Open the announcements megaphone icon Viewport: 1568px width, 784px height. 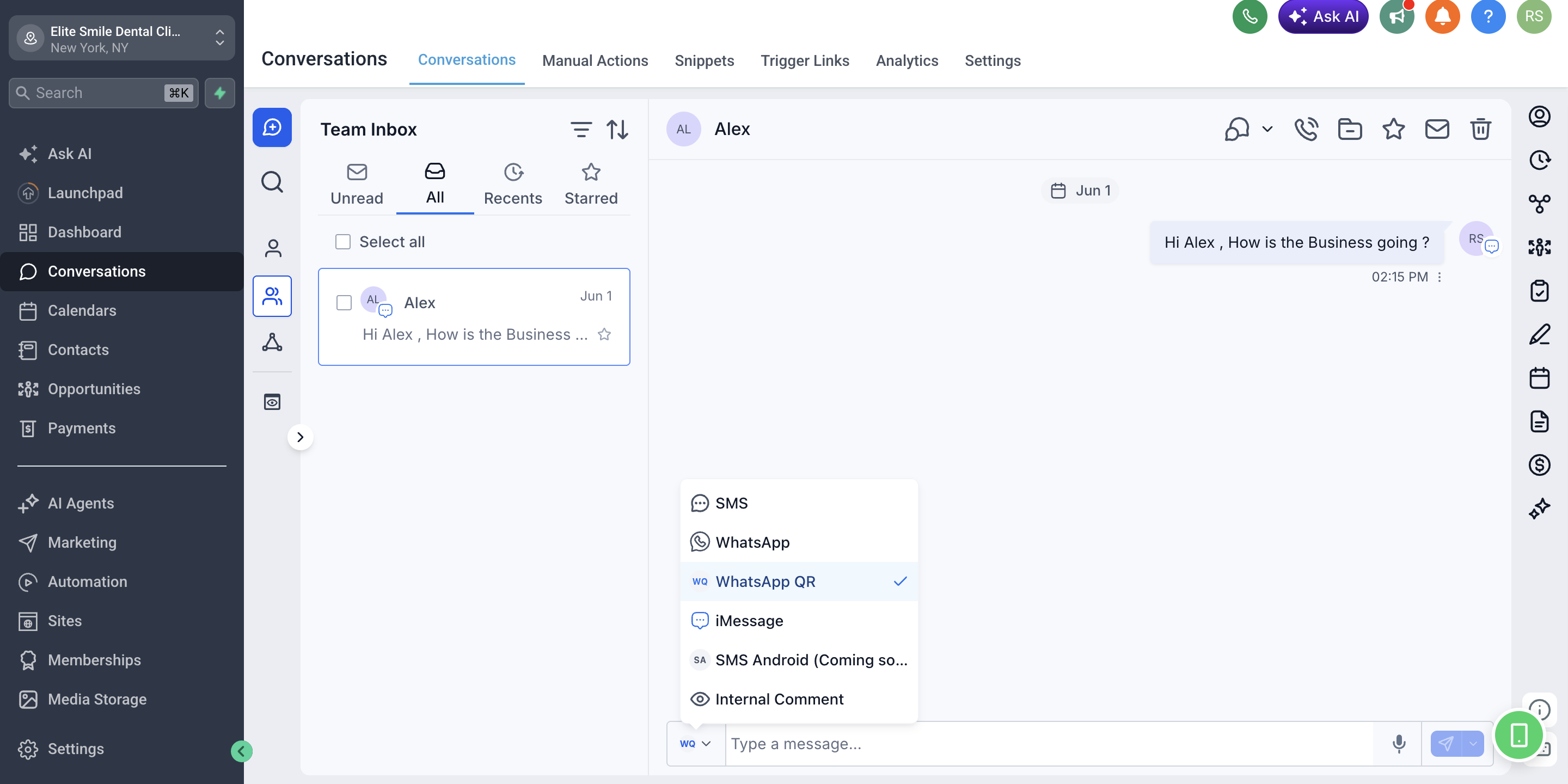[1396, 16]
